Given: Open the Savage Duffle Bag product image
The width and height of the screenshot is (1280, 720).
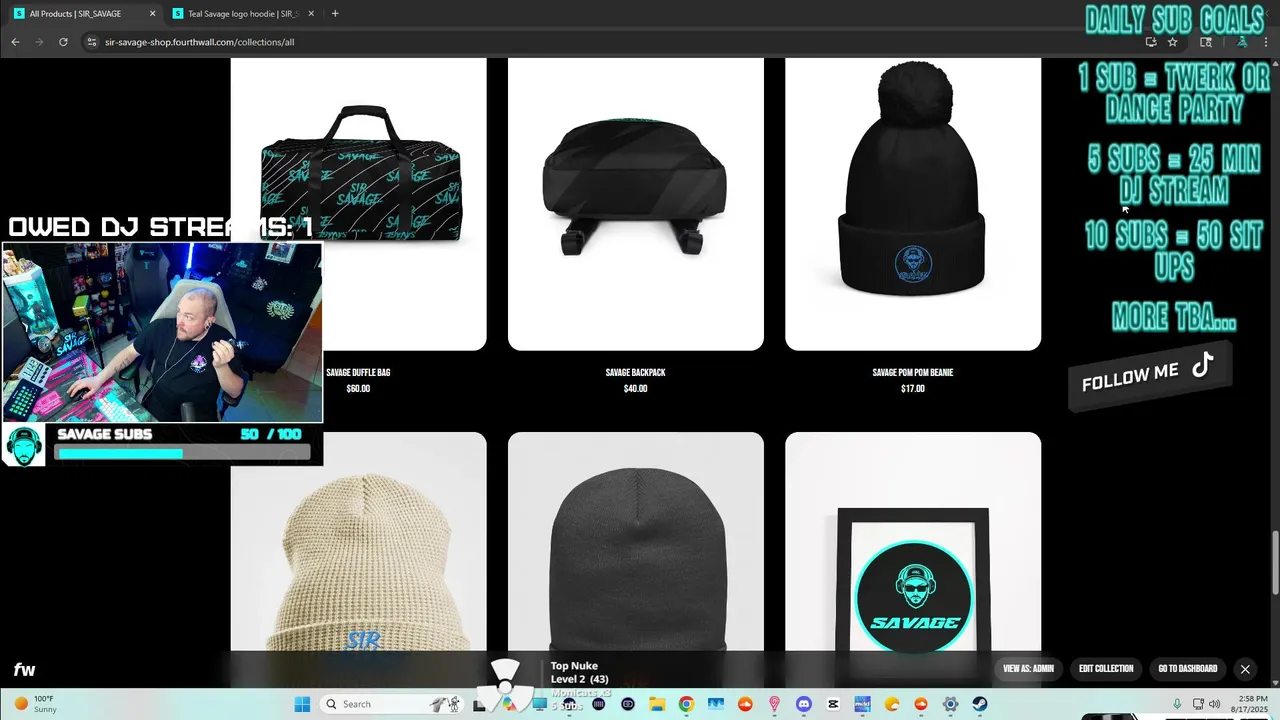Looking at the screenshot, I should click(359, 204).
